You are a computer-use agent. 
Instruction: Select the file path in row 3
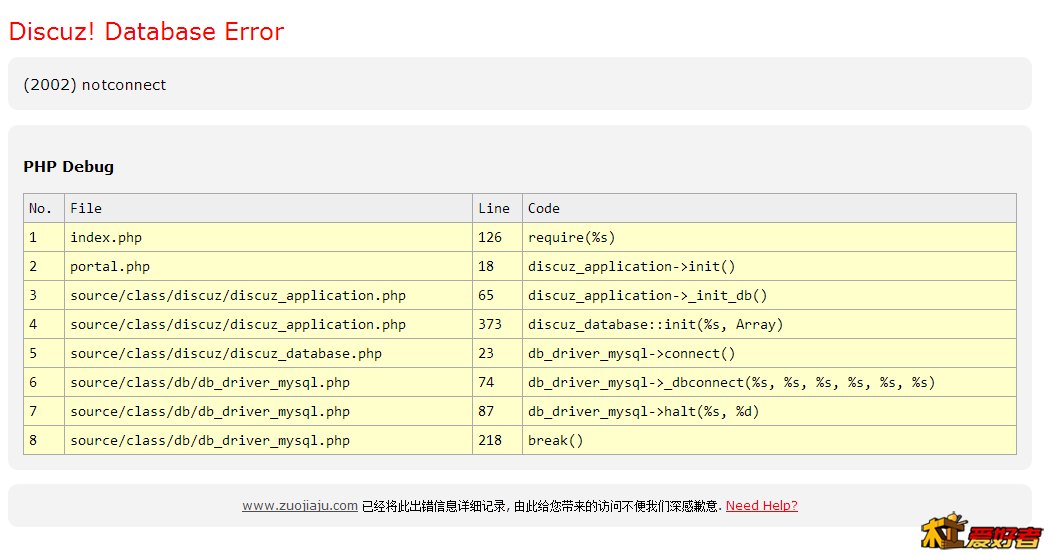(x=238, y=296)
